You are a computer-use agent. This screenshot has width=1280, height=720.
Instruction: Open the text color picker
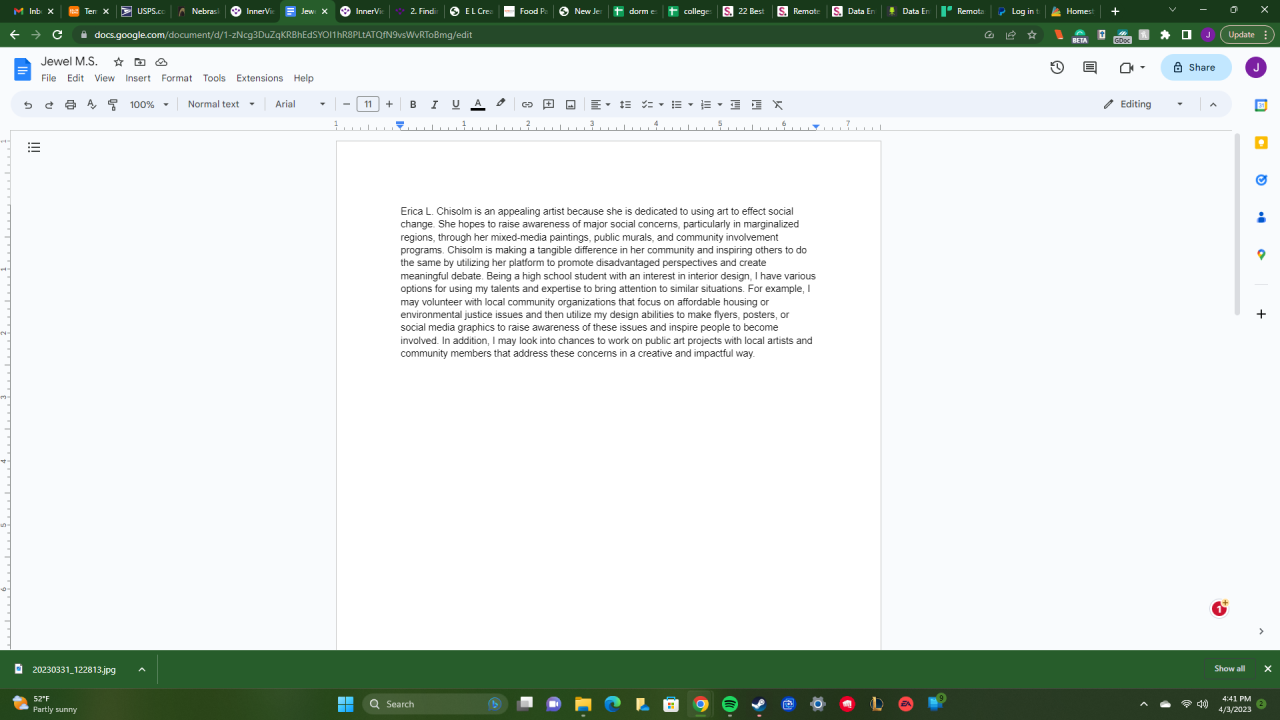[x=478, y=104]
